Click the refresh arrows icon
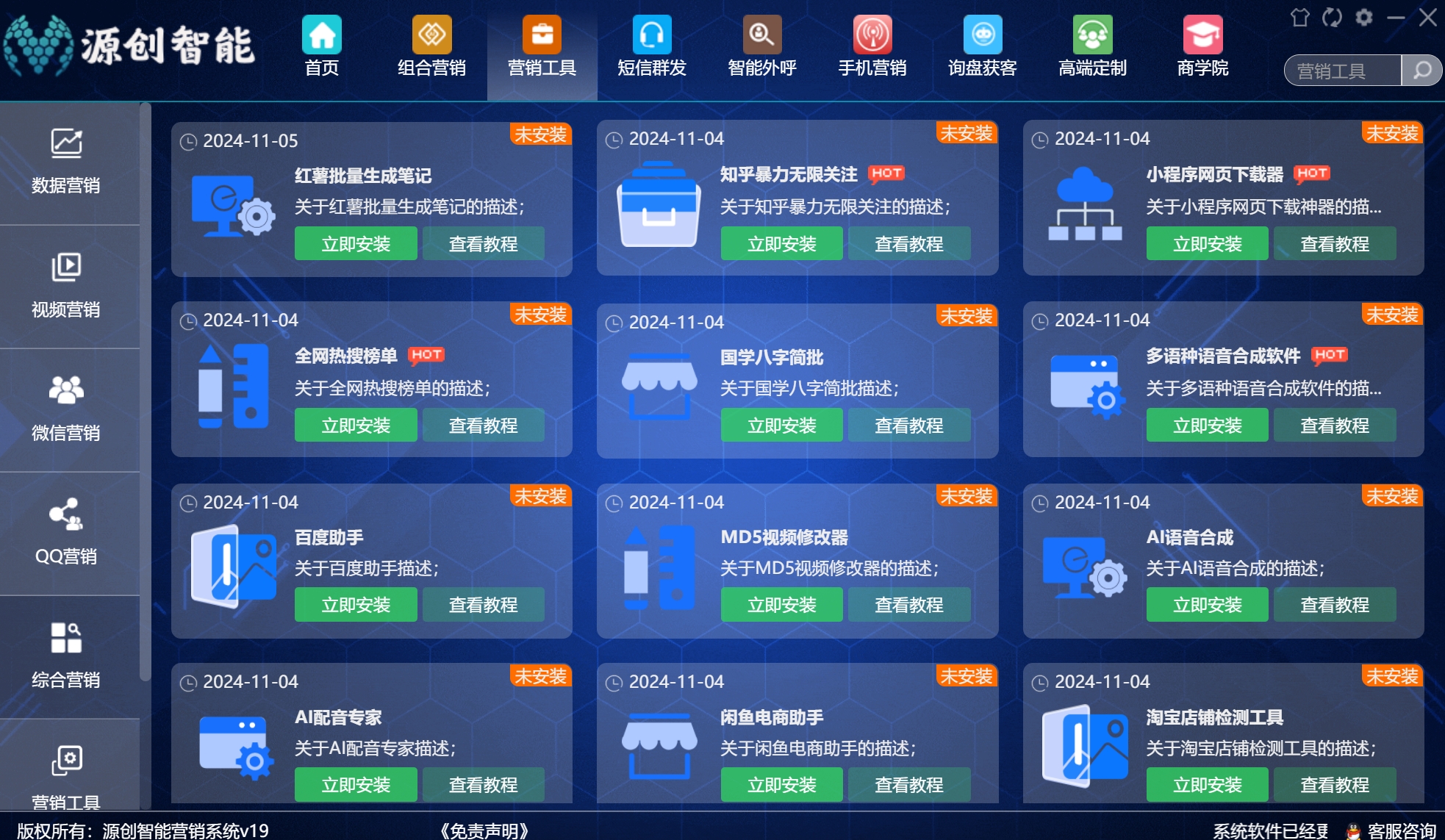This screenshot has height=840, width=1445. tap(1332, 18)
